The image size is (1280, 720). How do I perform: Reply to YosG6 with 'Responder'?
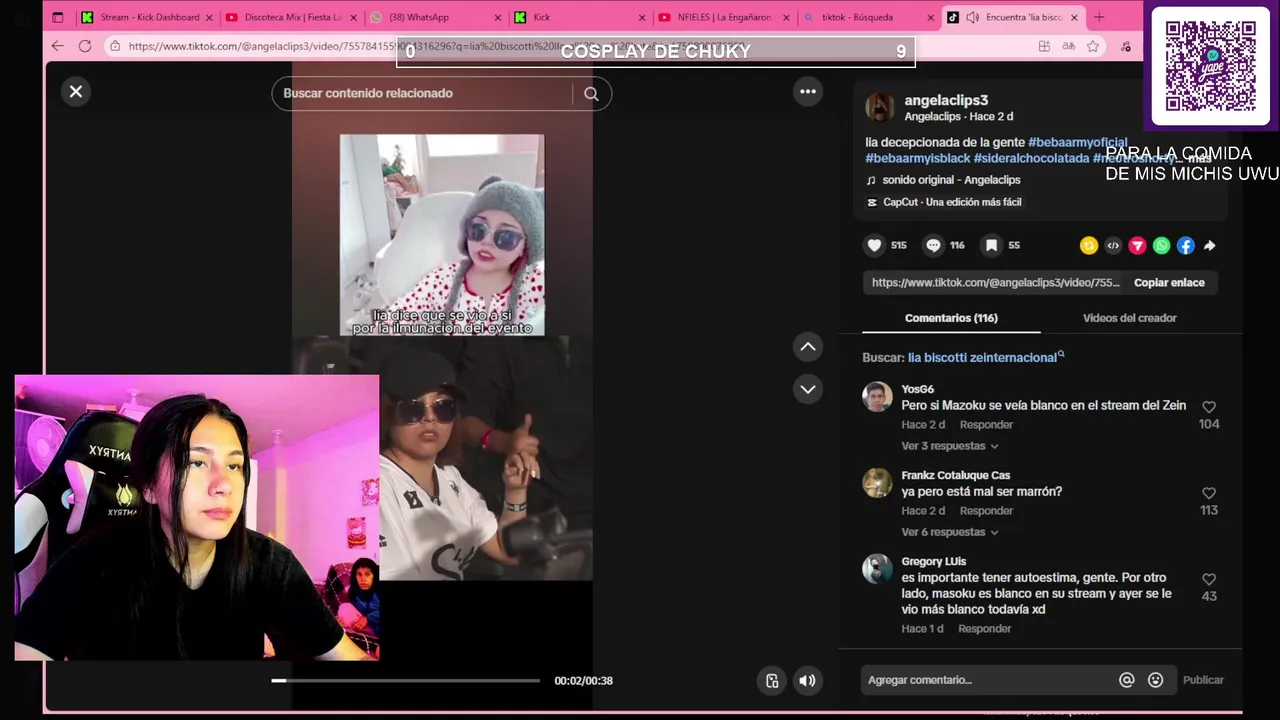coord(986,425)
